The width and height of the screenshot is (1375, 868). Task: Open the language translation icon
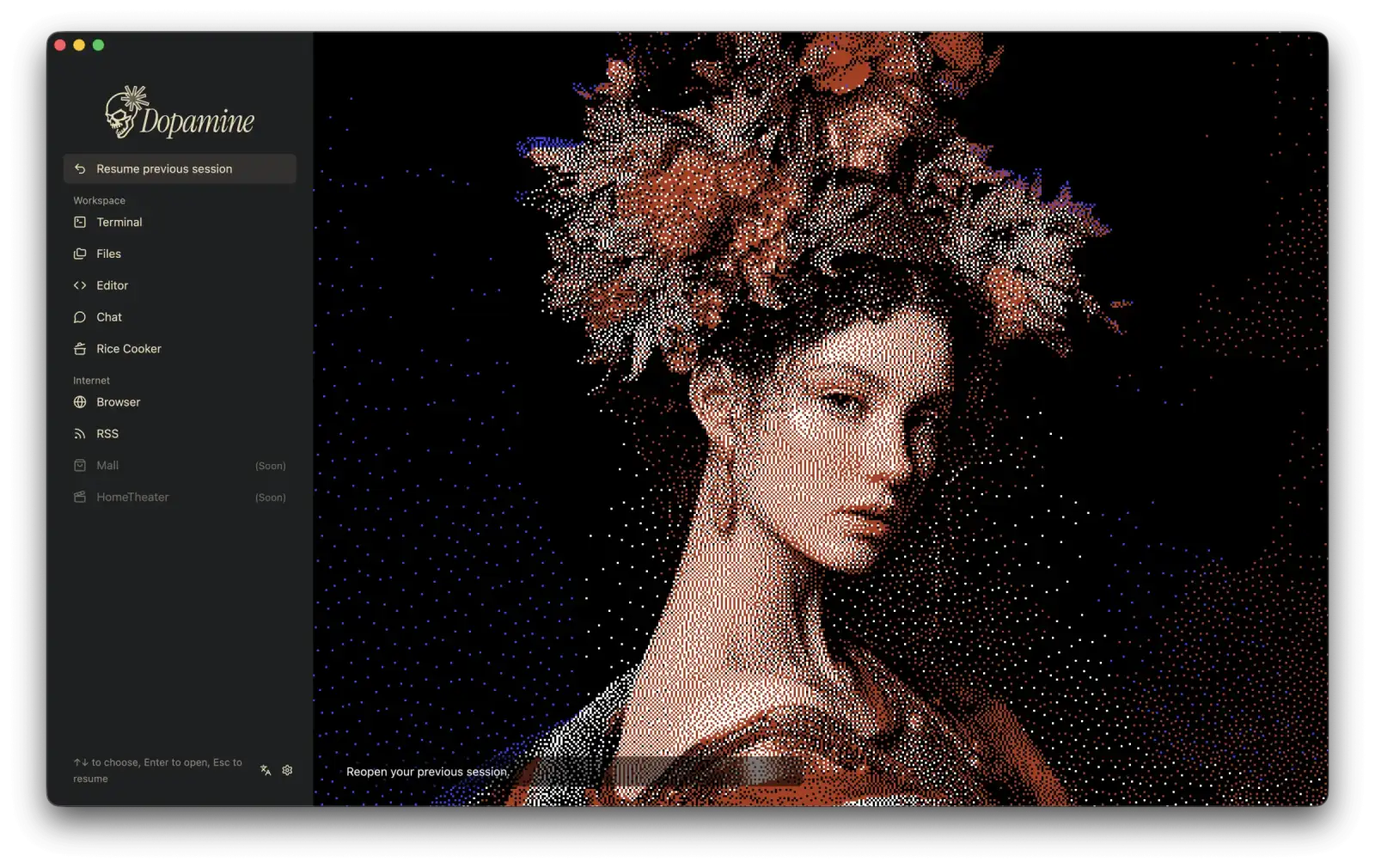[x=266, y=770]
